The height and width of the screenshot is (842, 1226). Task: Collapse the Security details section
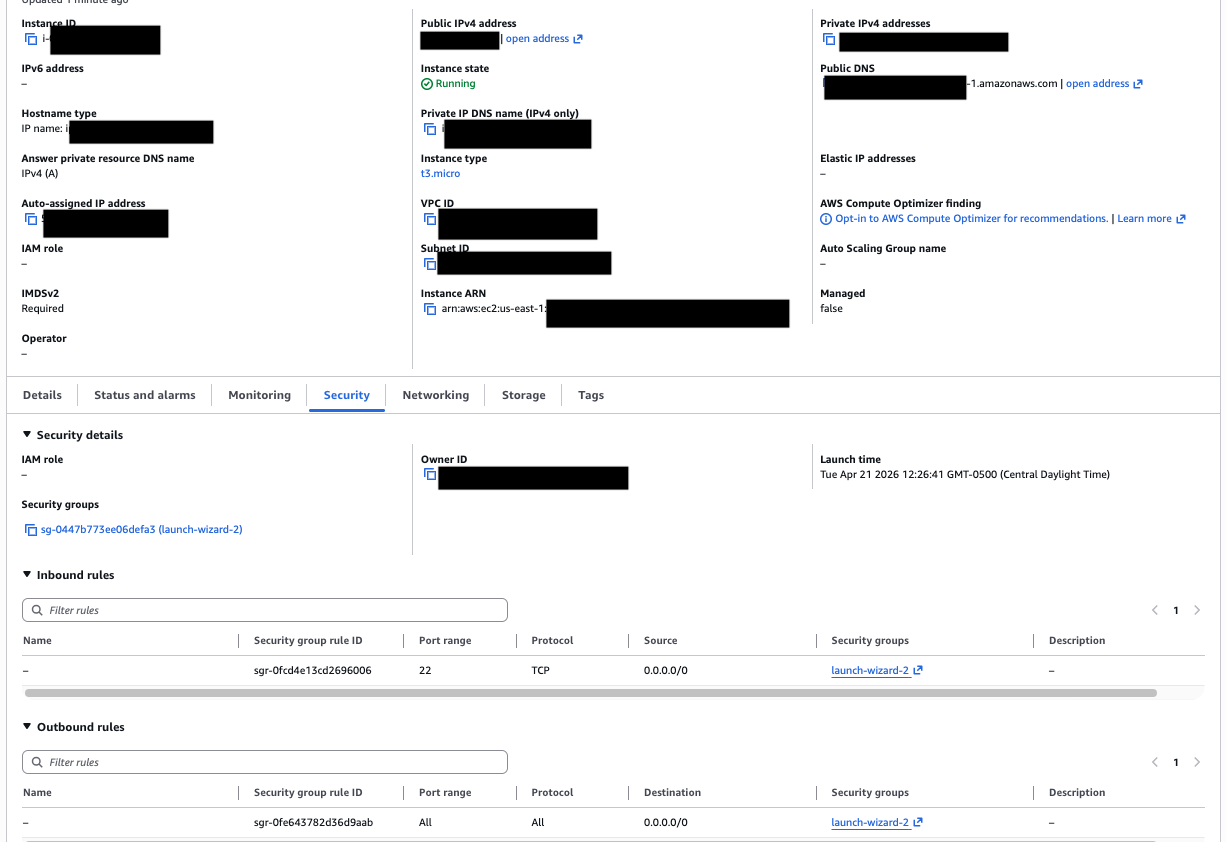(27, 435)
